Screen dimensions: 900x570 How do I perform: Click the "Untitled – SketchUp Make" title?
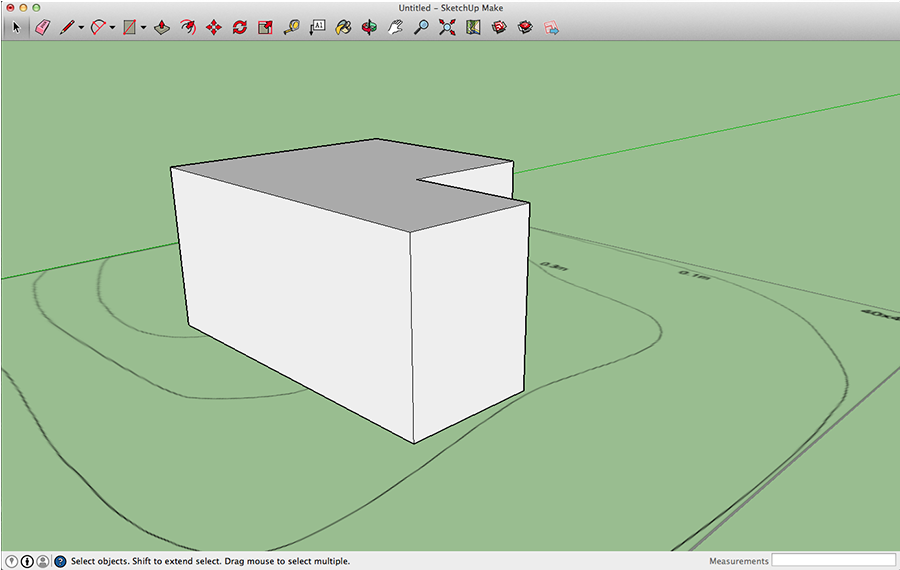[x=451, y=7]
